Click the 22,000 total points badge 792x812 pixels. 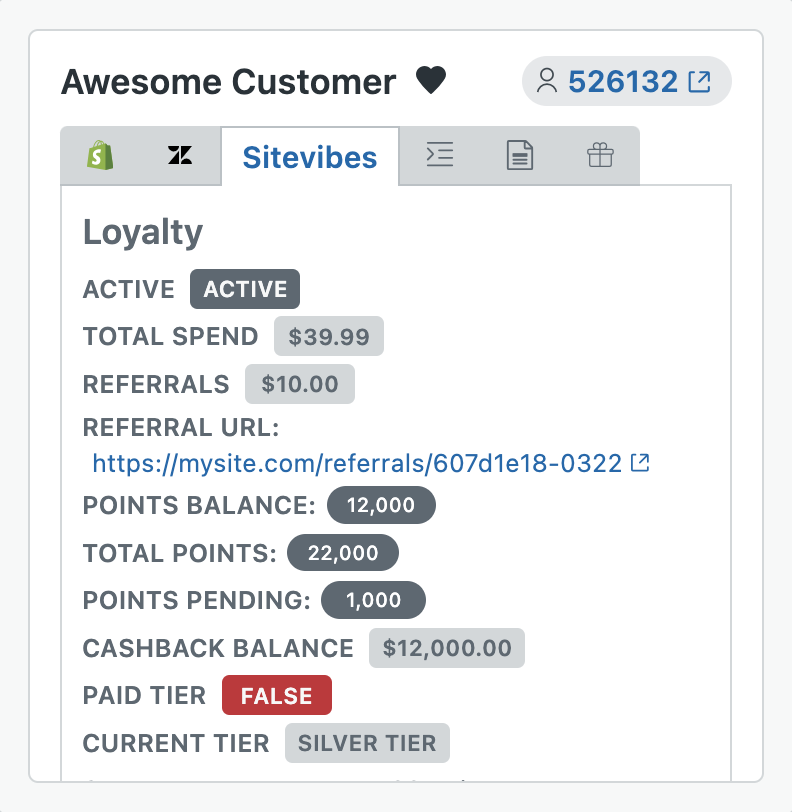coord(343,553)
